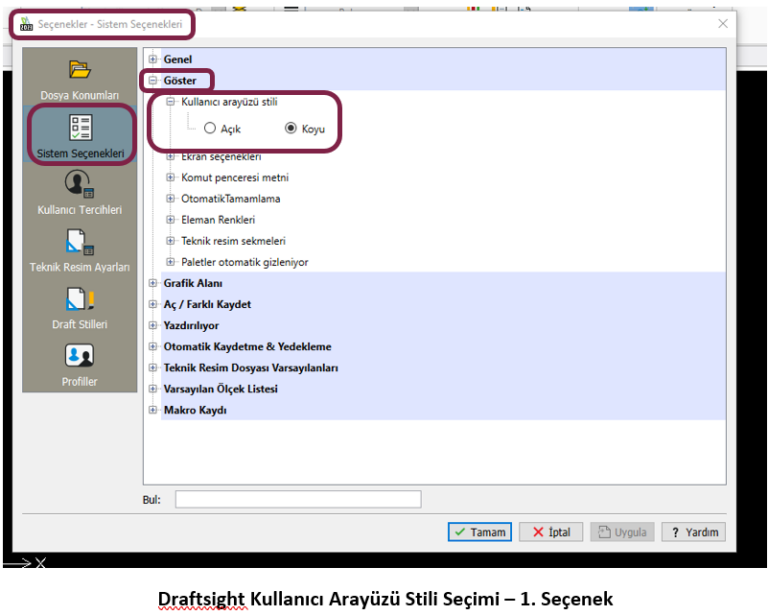Confirm with the Tamam button
The height and width of the screenshot is (615, 768).
480,532
